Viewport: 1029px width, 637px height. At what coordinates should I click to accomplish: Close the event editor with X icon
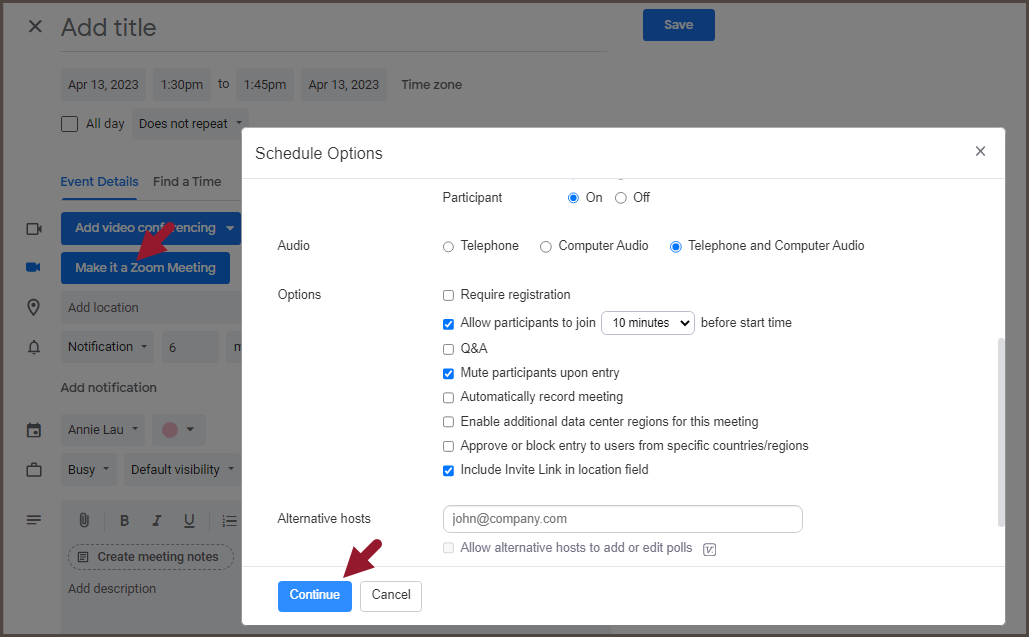pyautogui.click(x=35, y=27)
